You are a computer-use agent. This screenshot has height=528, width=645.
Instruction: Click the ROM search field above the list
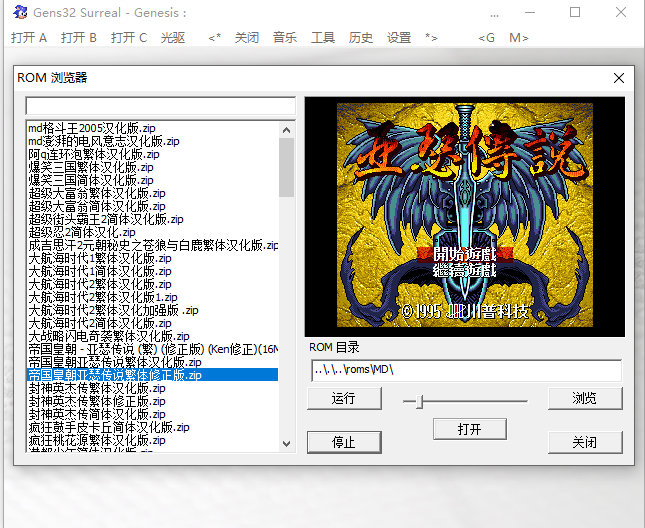[160, 106]
